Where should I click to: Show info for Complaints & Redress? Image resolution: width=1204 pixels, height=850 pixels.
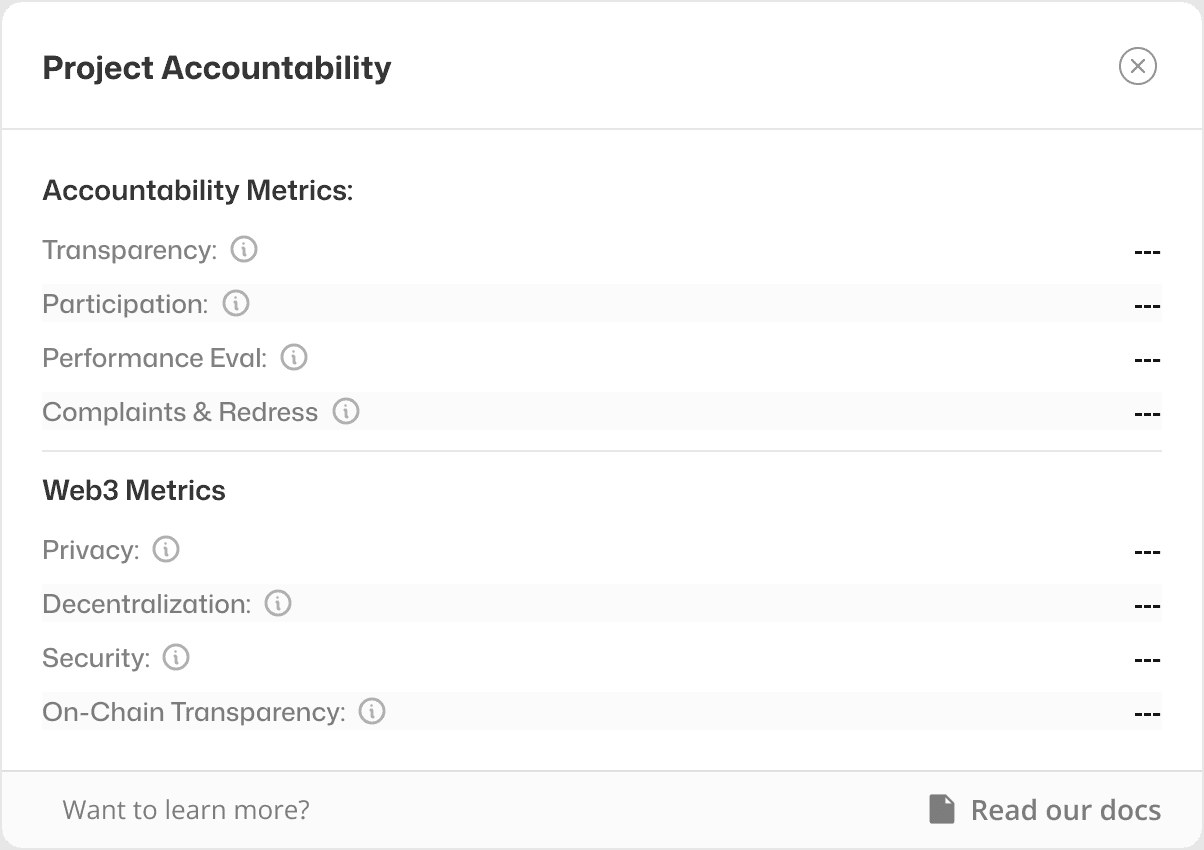click(x=346, y=411)
